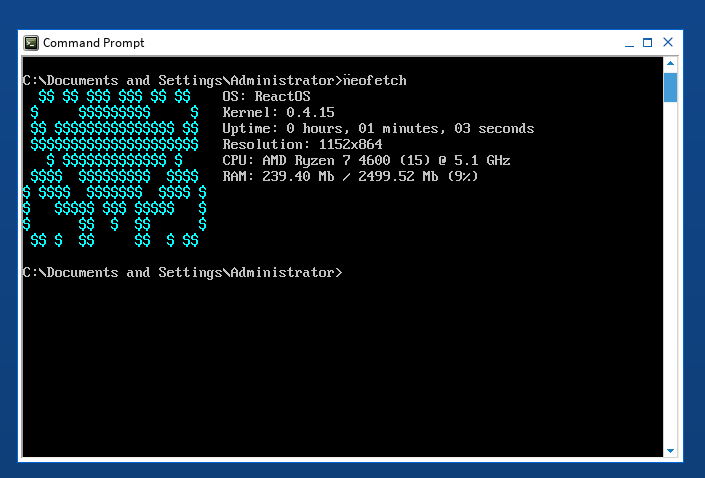Click the Command Prompt title text

pyautogui.click(x=93, y=43)
